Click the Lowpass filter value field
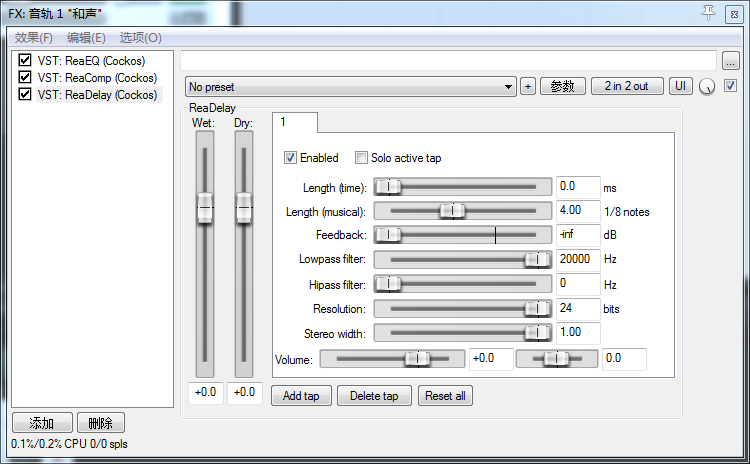 (x=577, y=259)
